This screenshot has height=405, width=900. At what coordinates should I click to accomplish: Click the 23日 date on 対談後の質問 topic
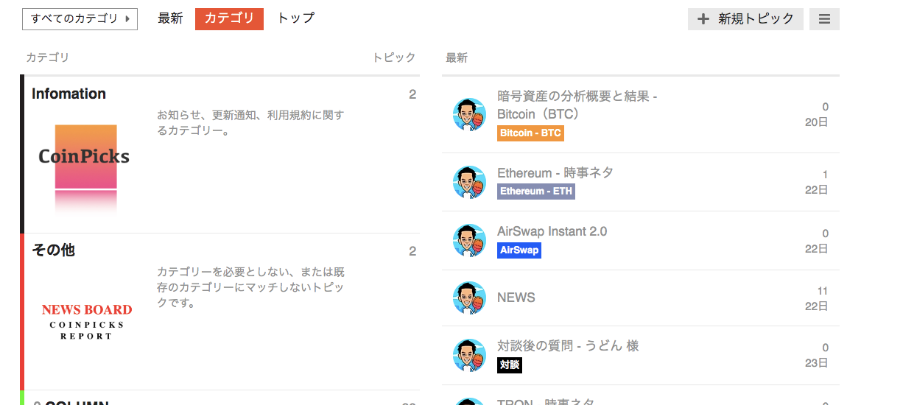point(816,363)
